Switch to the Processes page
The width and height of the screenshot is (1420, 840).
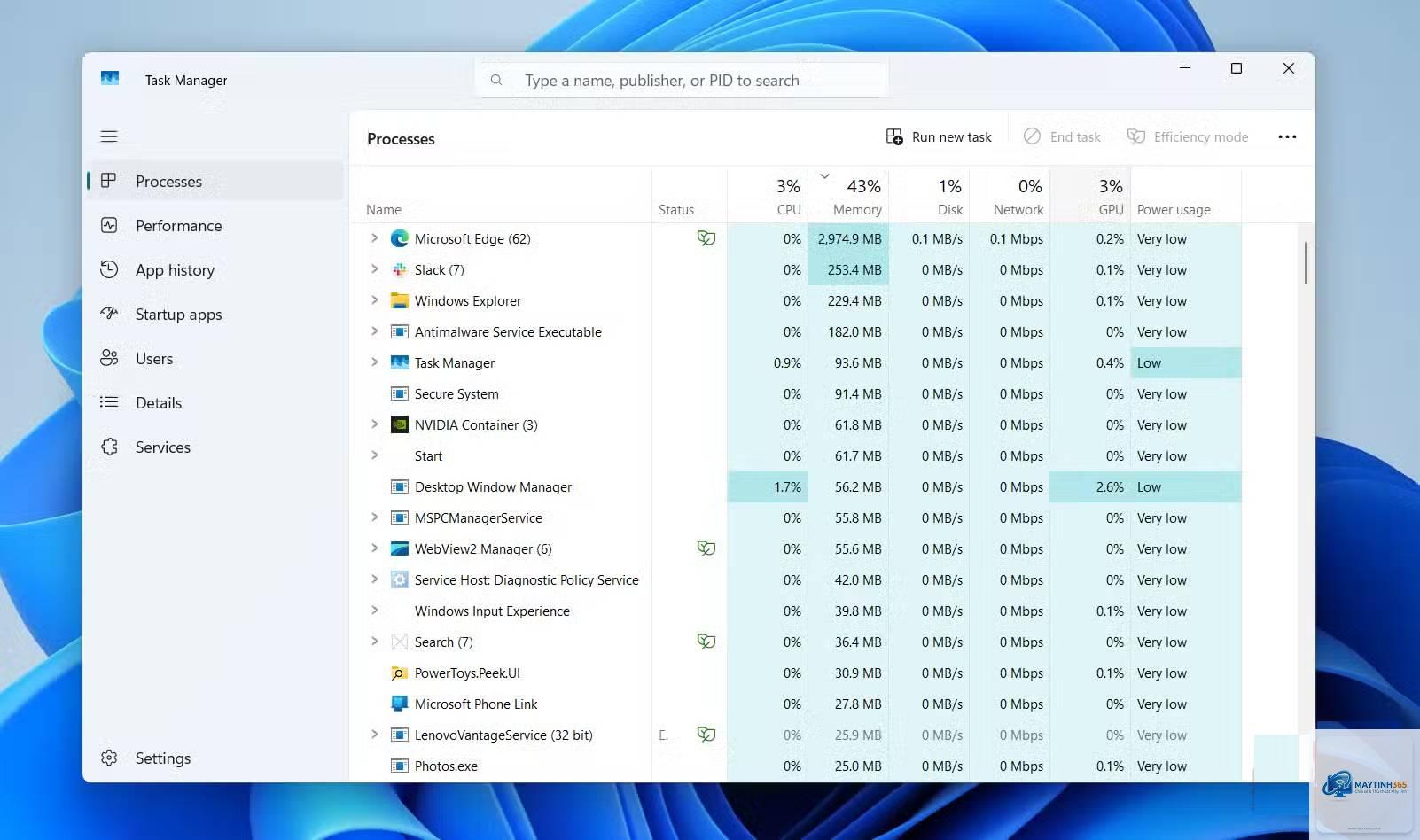(215, 181)
